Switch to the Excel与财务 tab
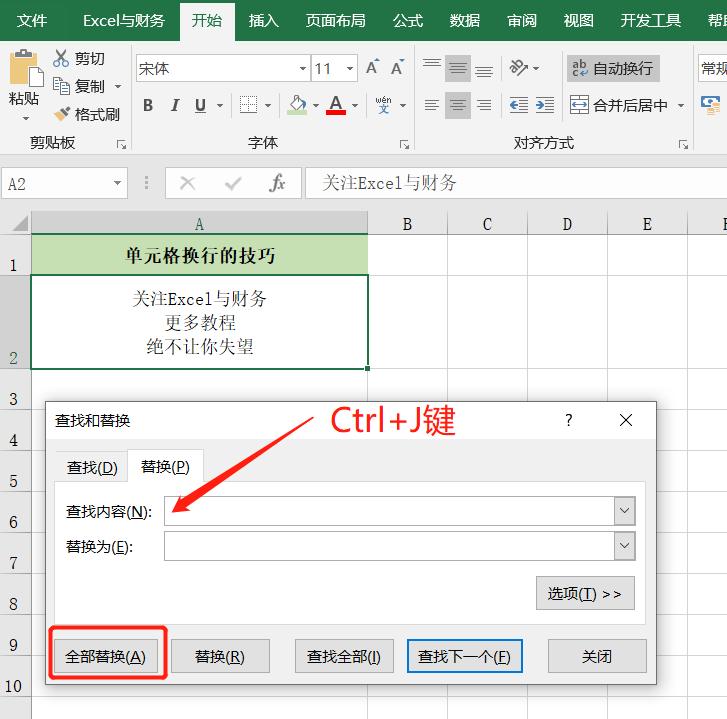 pyautogui.click(x=124, y=21)
